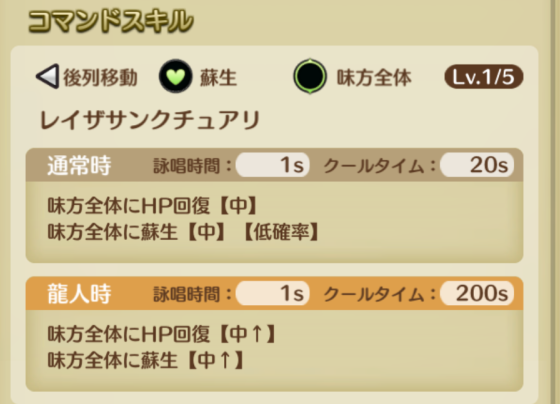Tap the 蘇生 label beside heart
This screenshot has width=560, height=404.
pos(218,78)
